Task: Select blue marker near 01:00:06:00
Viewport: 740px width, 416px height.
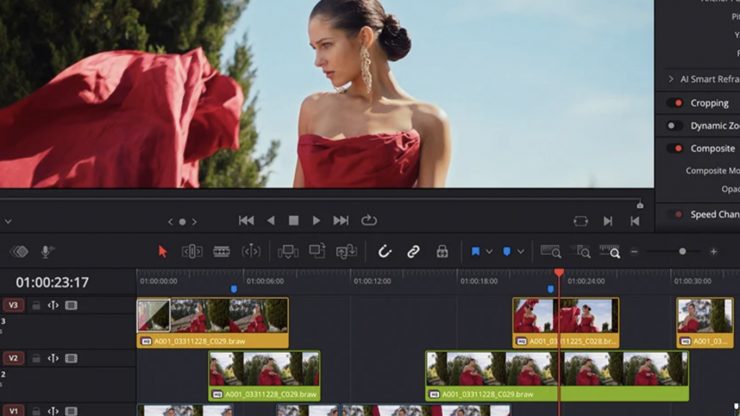Action: coord(234,289)
